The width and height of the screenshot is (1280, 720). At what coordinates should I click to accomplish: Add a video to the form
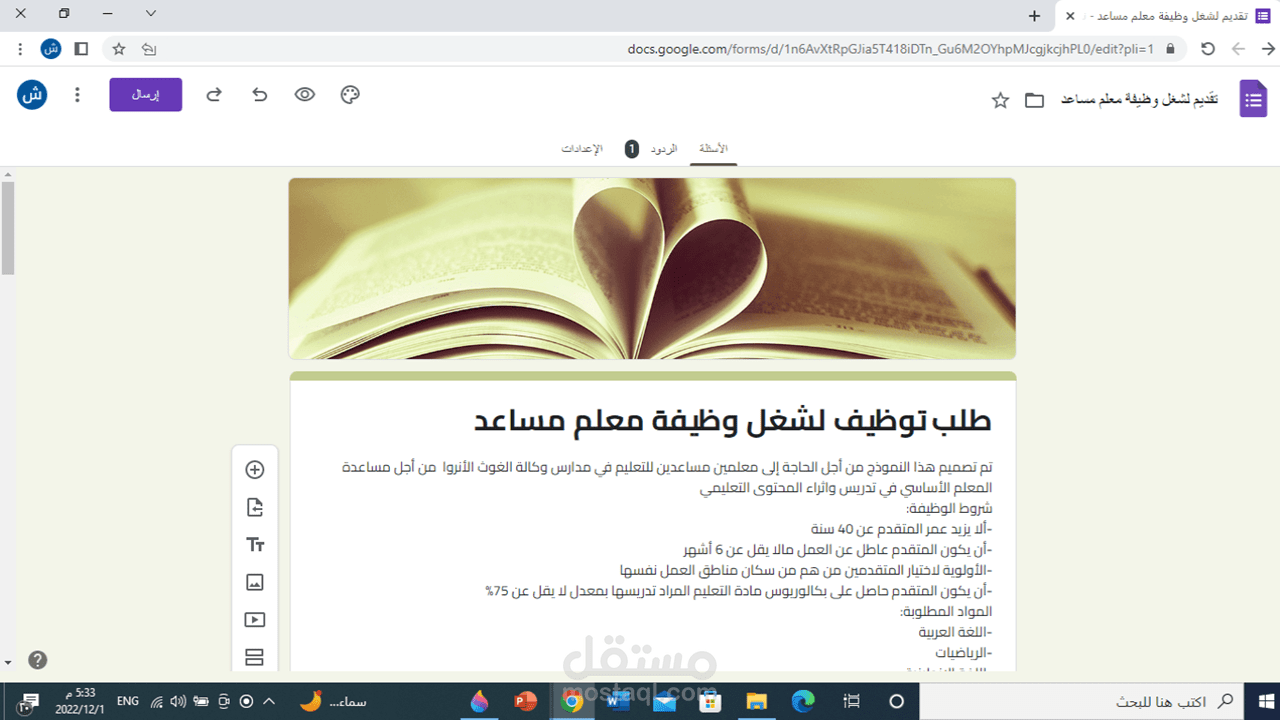click(255, 619)
